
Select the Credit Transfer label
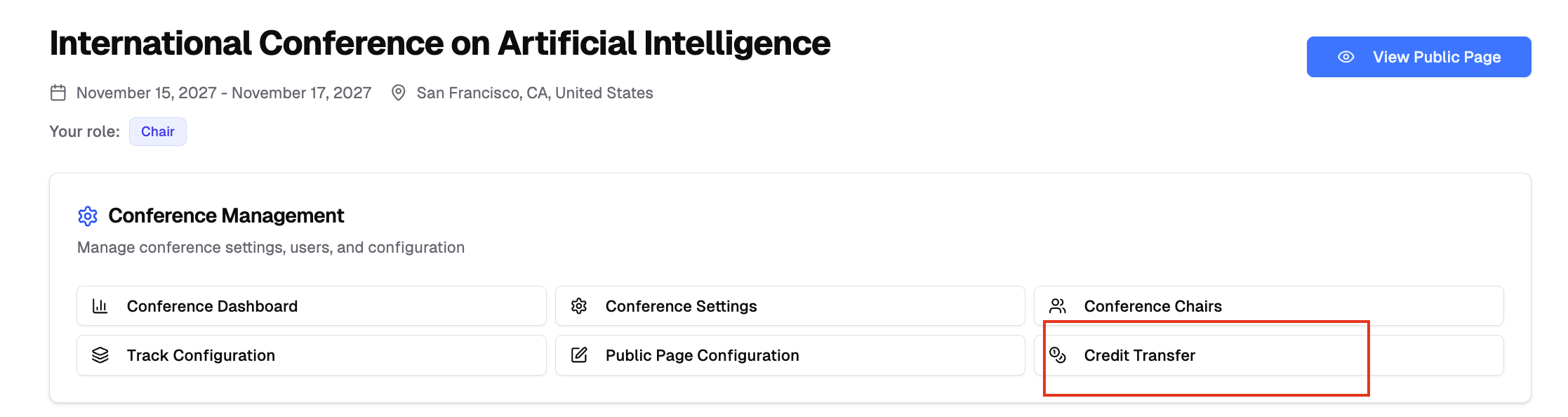tap(1139, 355)
